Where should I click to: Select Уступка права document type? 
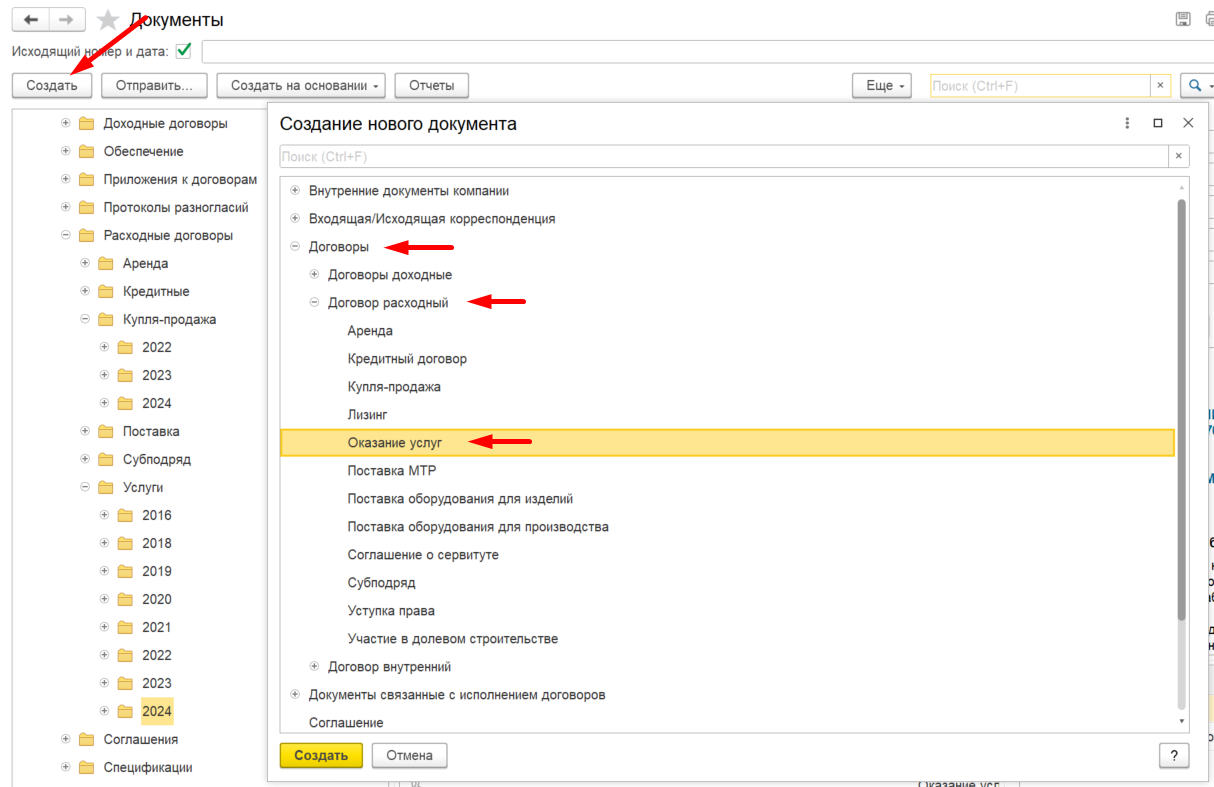point(391,611)
